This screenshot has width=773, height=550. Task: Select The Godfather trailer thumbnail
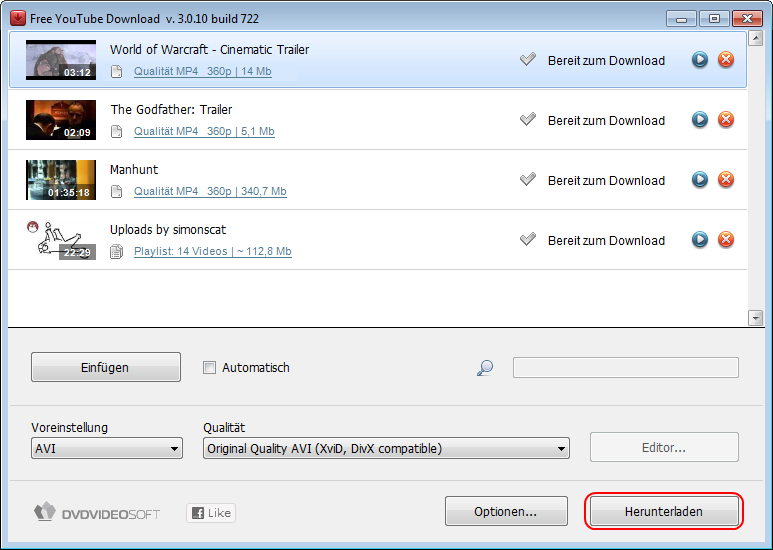coord(61,120)
